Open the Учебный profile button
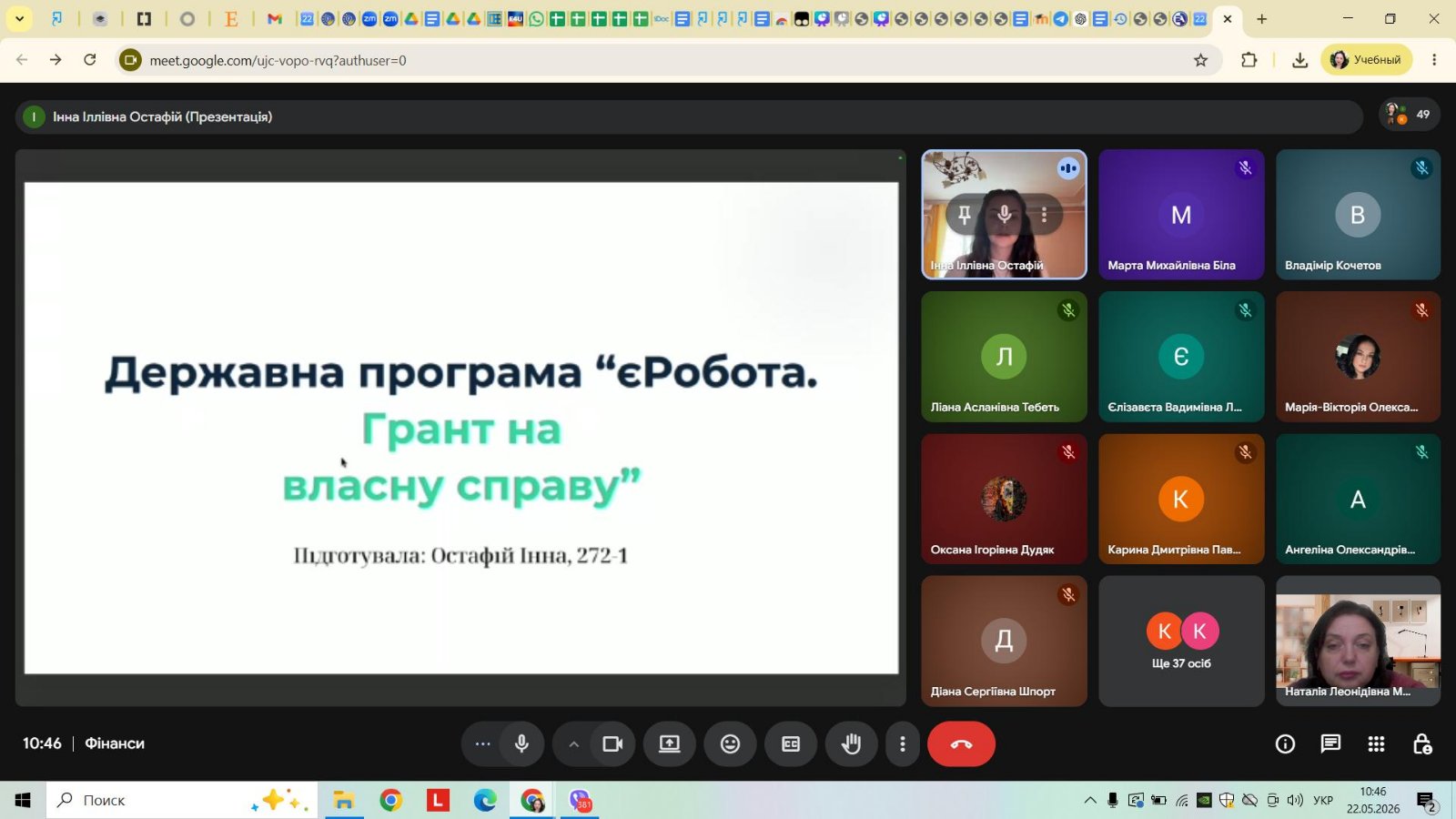The image size is (1456, 819). [1366, 60]
